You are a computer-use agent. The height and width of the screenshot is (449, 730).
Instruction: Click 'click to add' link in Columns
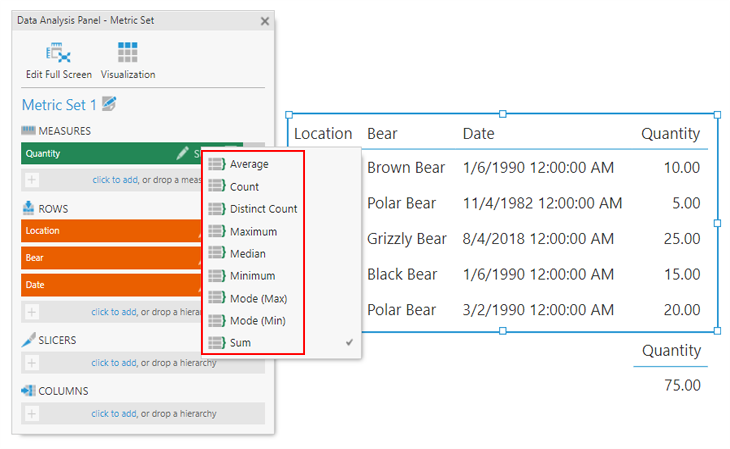(x=114, y=414)
